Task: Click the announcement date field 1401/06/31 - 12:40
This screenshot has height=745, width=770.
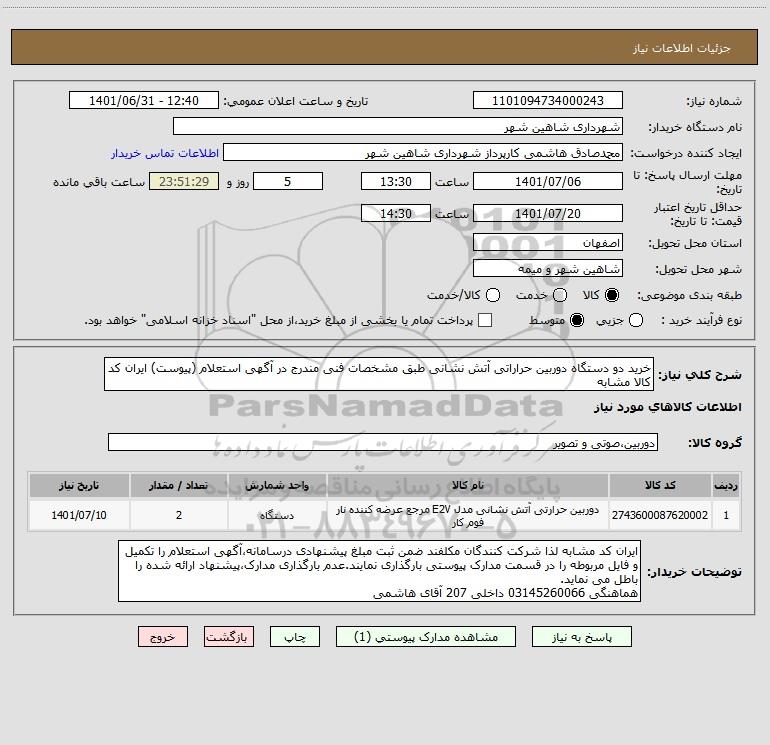Action: pos(144,101)
